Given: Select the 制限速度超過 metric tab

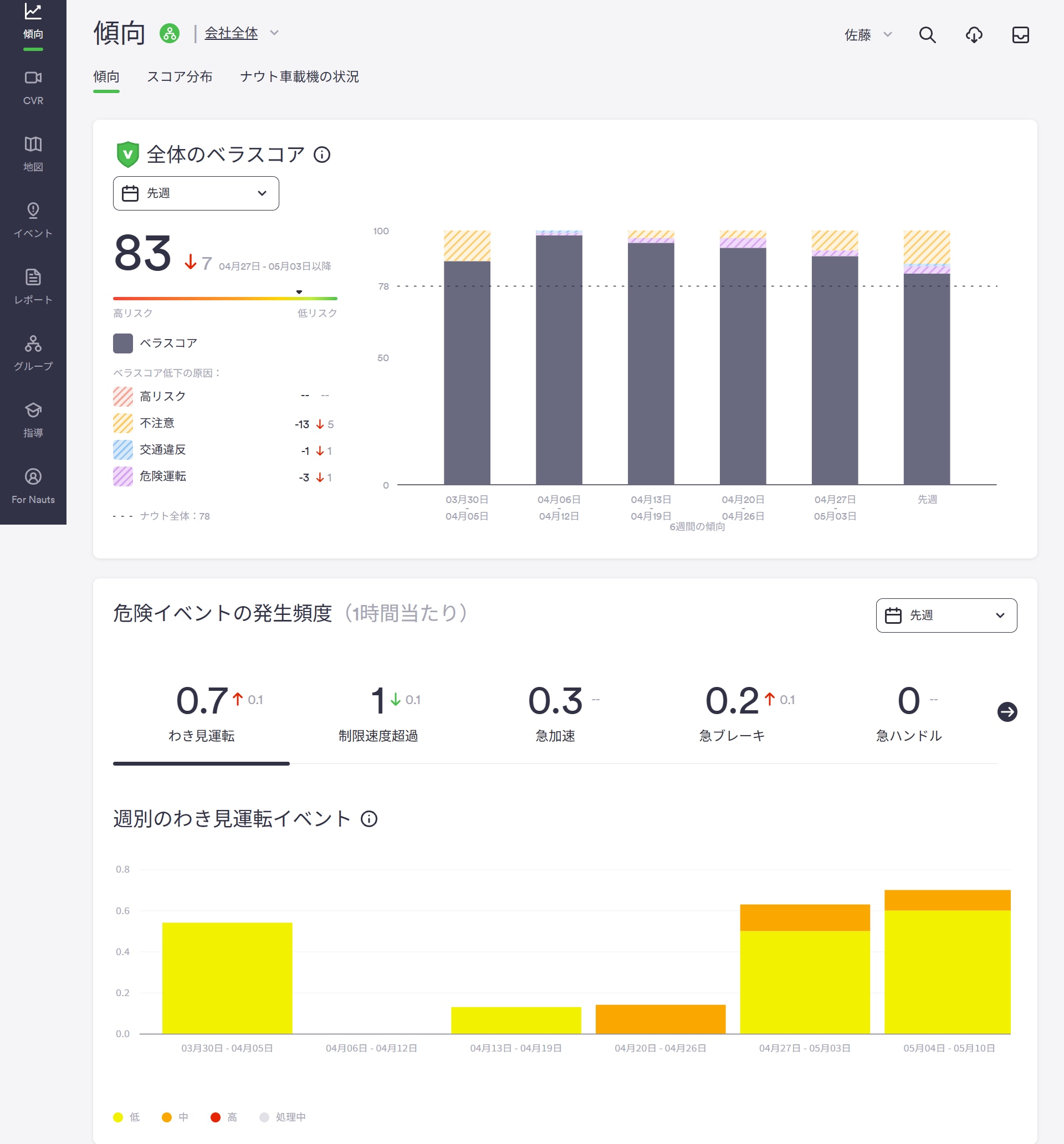Looking at the screenshot, I should (378, 714).
